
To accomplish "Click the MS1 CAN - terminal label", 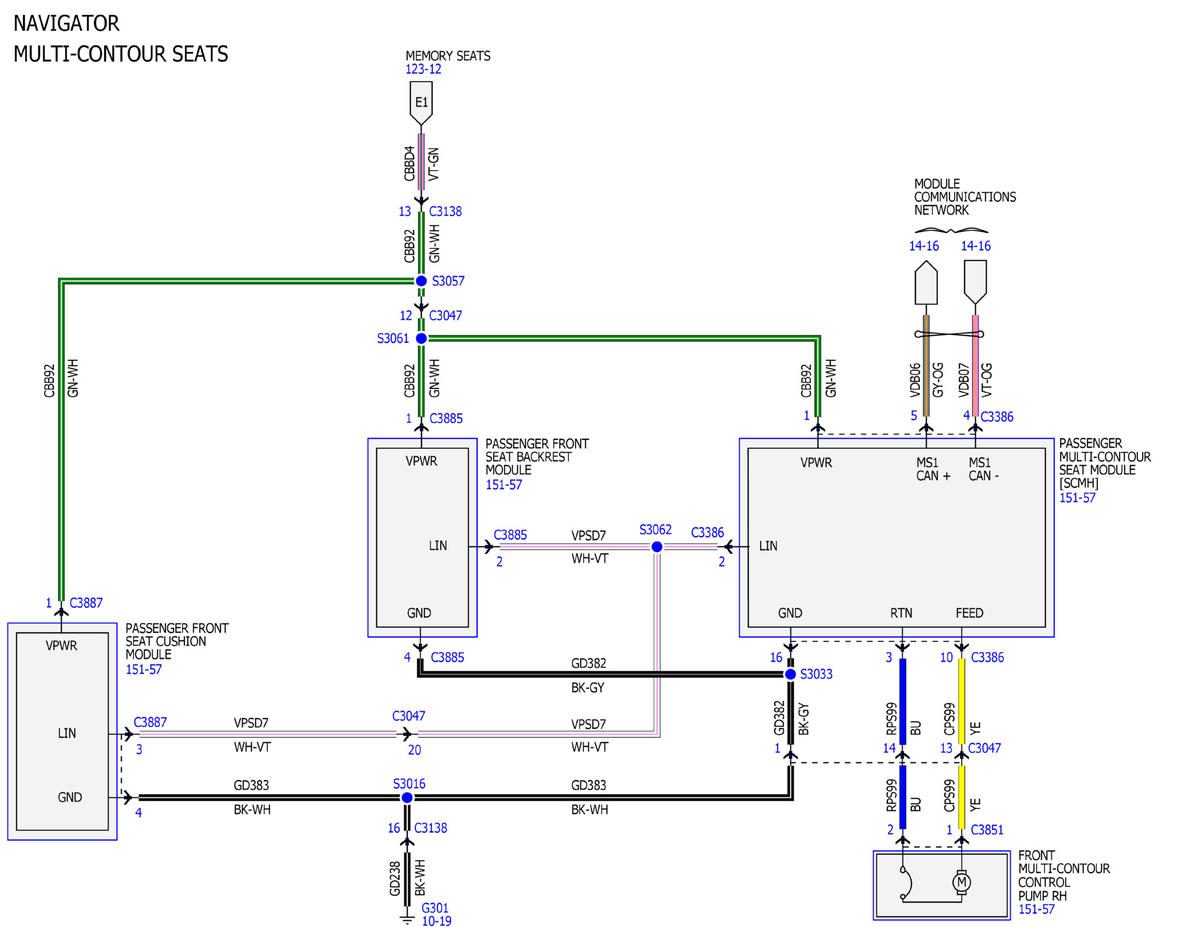I will click(x=984, y=469).
